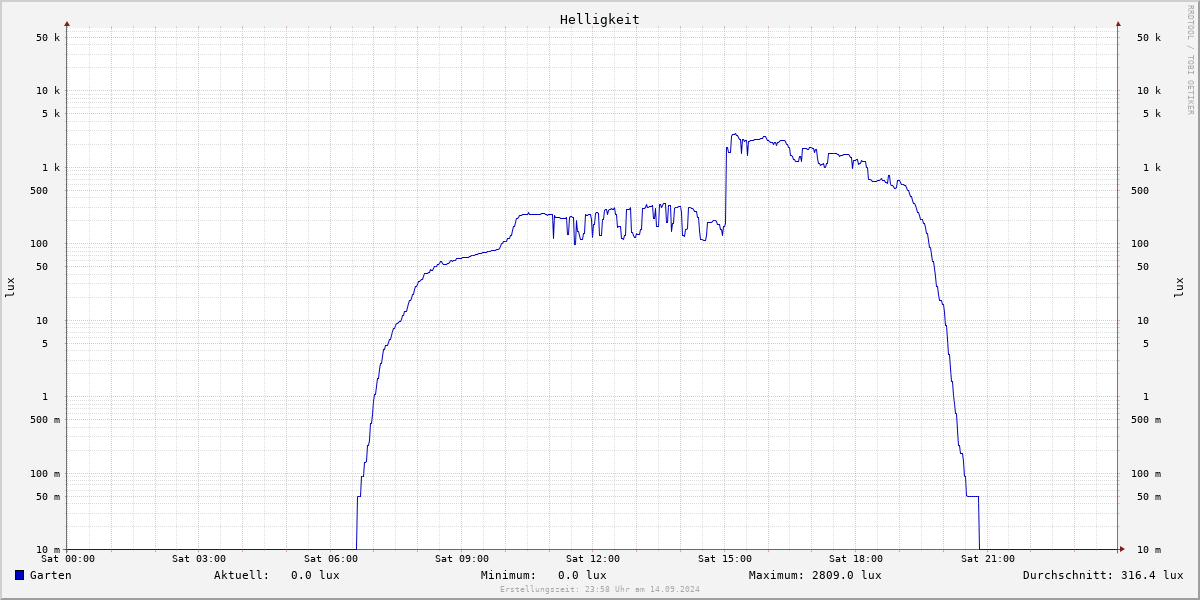Click the '50 k' label on left axis
The image size is (1200, 600).
coord(48,38)
